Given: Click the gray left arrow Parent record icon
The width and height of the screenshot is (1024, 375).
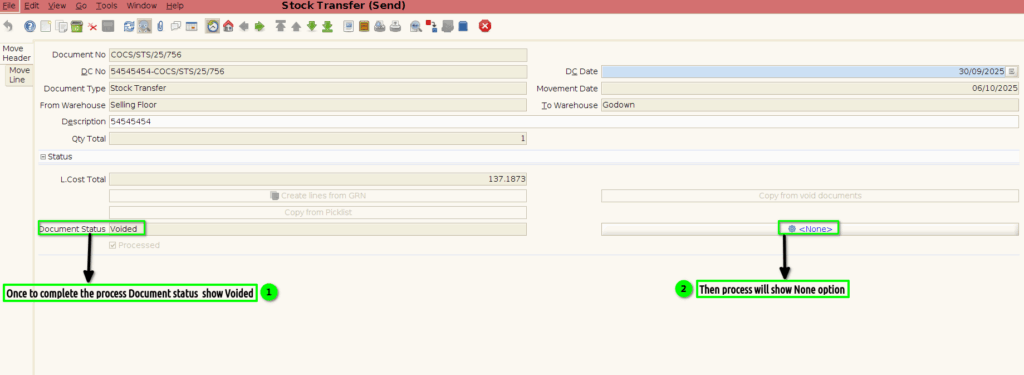Looking at the screenshot, I should point(244,27).
